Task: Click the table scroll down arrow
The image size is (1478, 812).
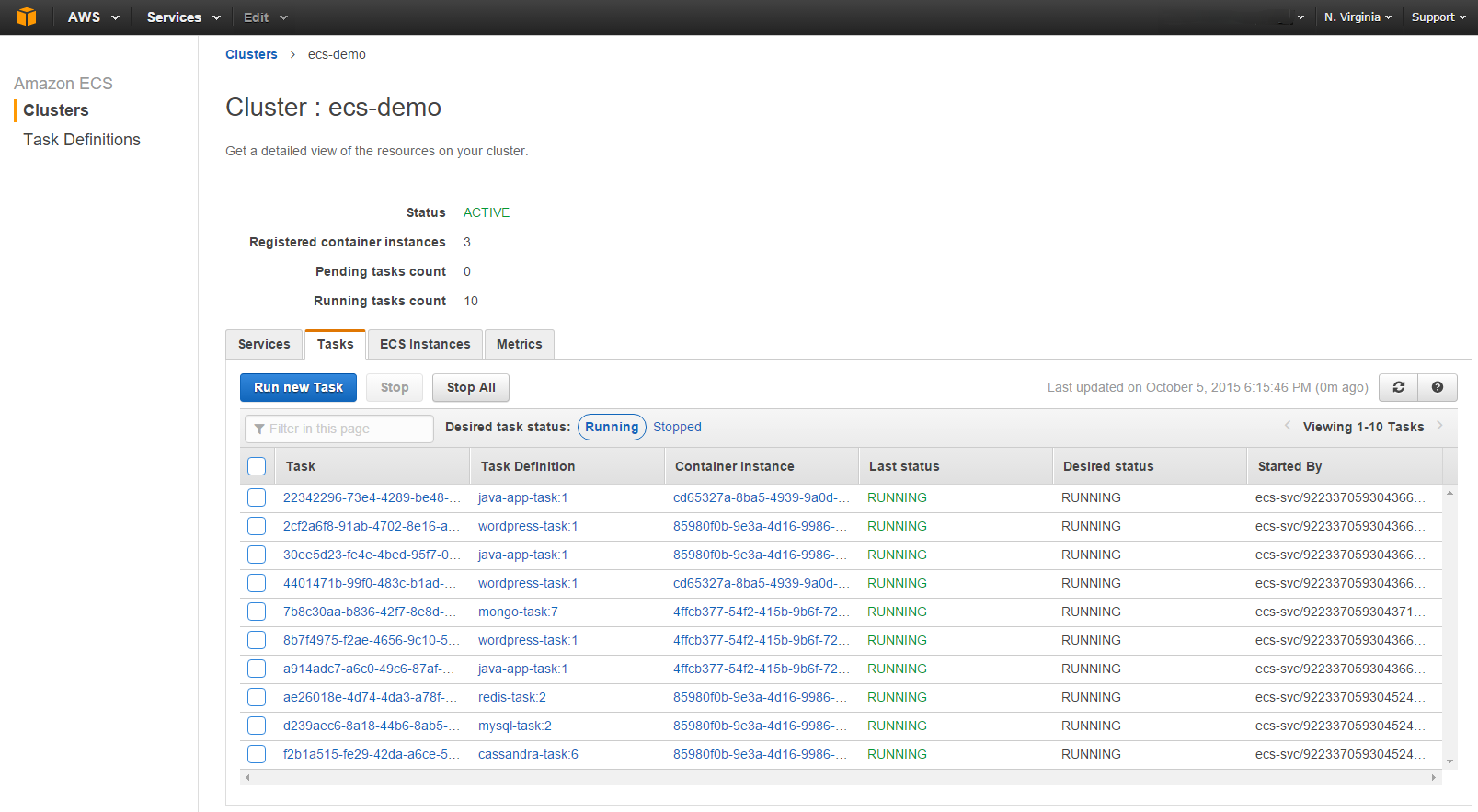Action: point(1449,761)
